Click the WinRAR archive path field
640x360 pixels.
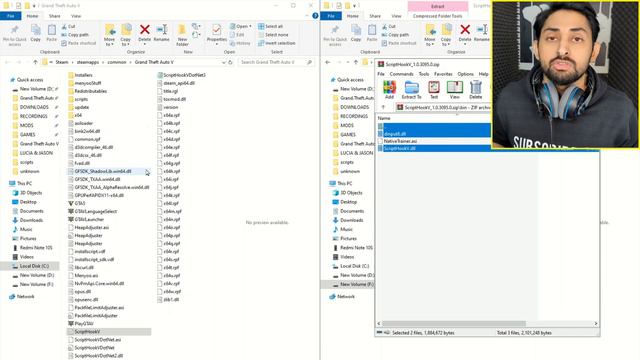click(444, 107)
